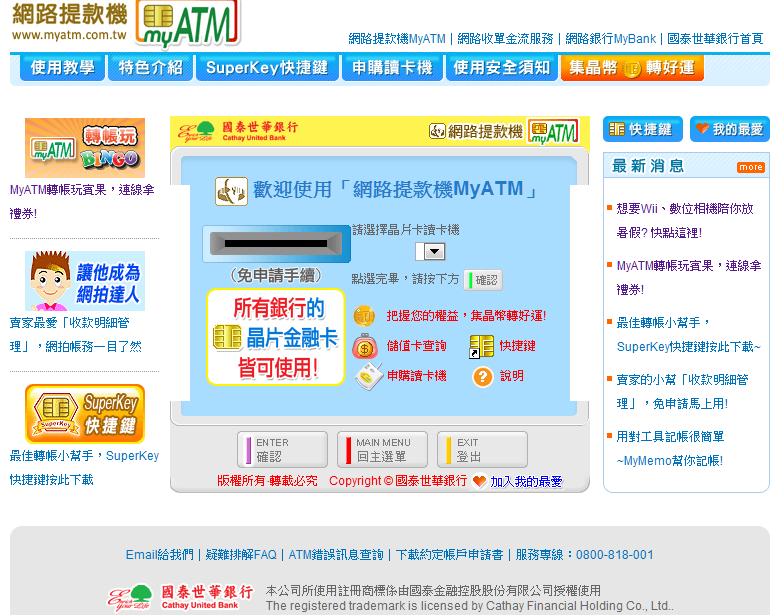
Task: Click the footer link 疑難排解FAQ
Action: 241,555
